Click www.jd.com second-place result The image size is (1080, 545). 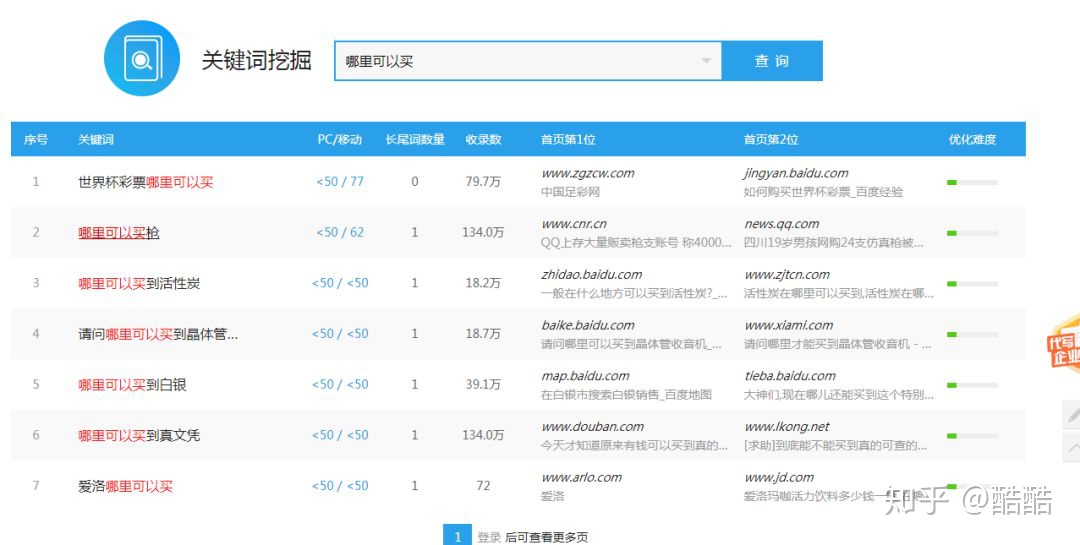tap(778, 477)
